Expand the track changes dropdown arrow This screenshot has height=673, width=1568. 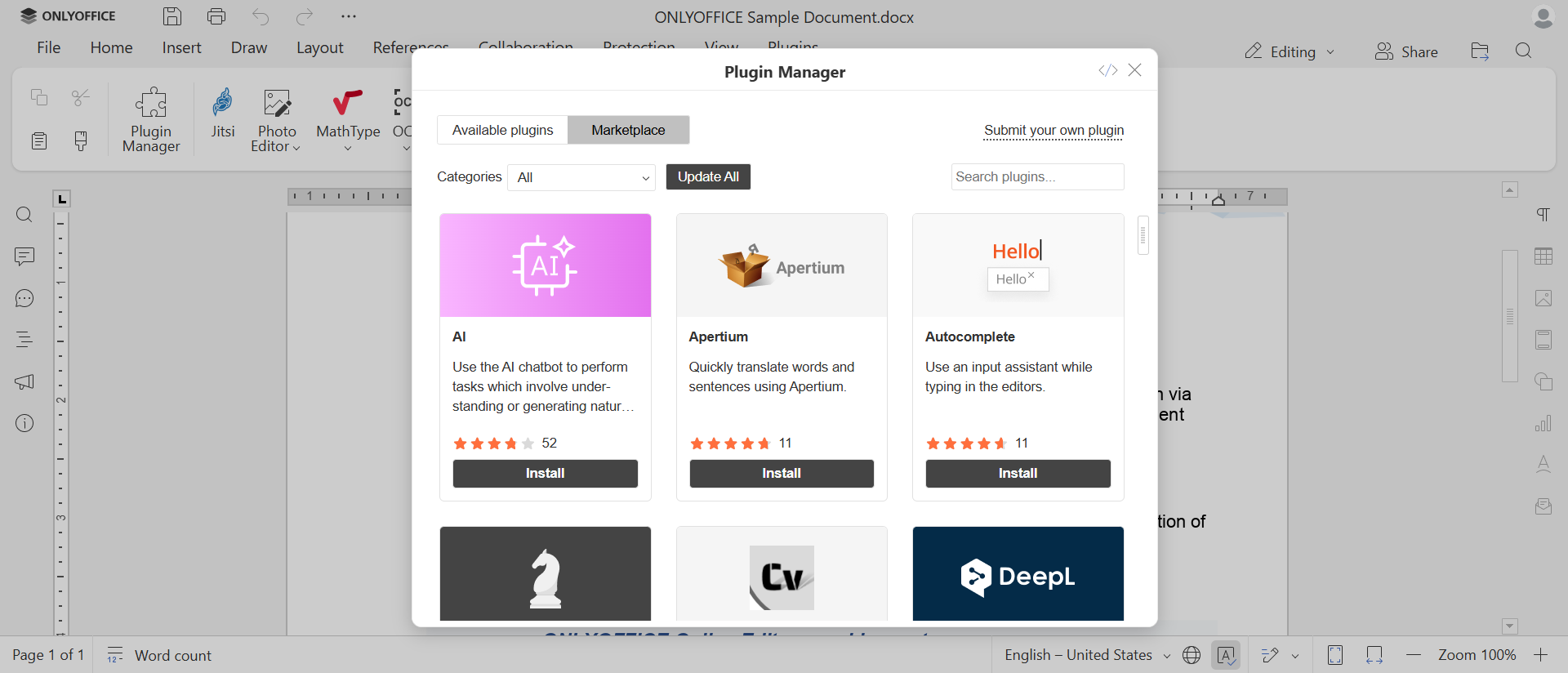pos(1295,656)
